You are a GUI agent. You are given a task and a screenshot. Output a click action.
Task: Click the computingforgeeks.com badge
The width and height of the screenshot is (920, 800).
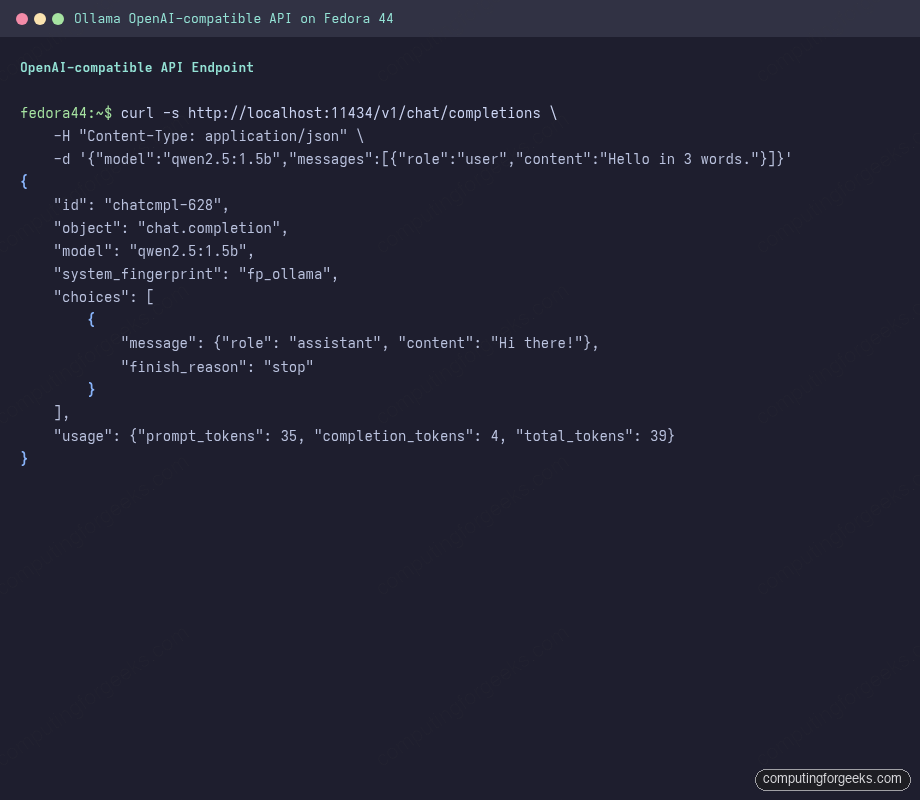click(832, 779)
